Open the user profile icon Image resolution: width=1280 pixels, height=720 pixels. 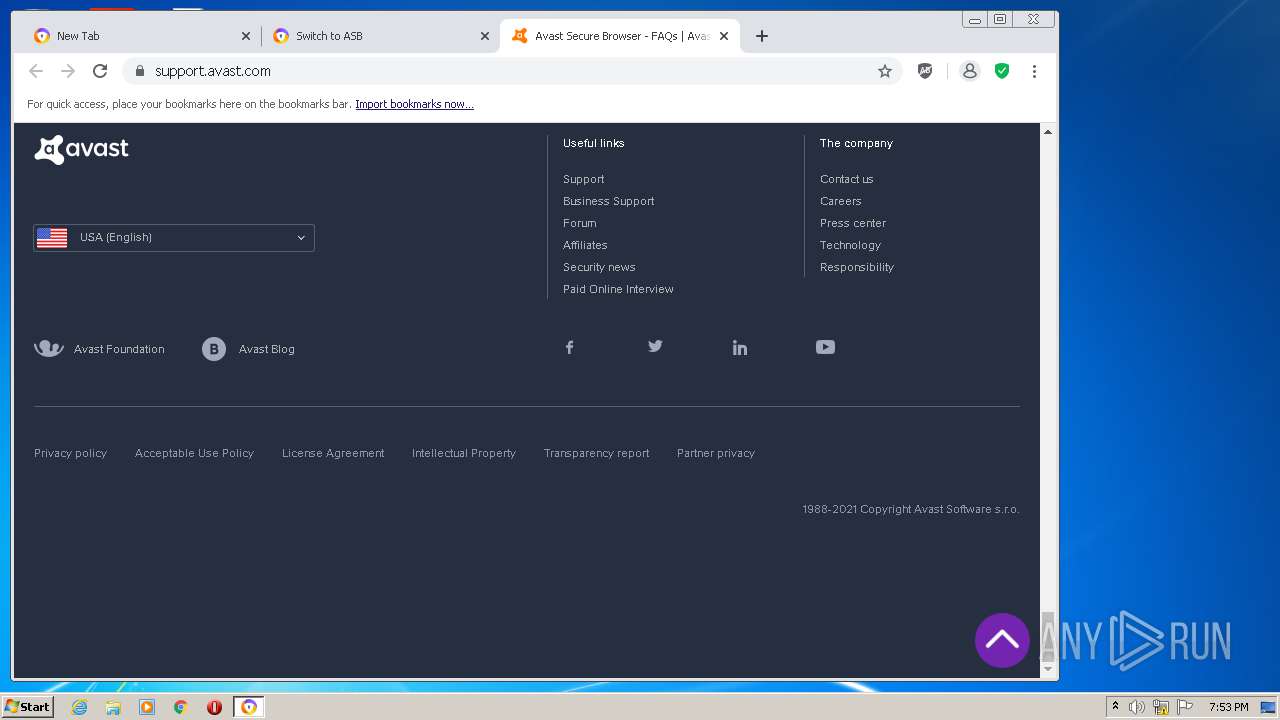click(969, 71)
